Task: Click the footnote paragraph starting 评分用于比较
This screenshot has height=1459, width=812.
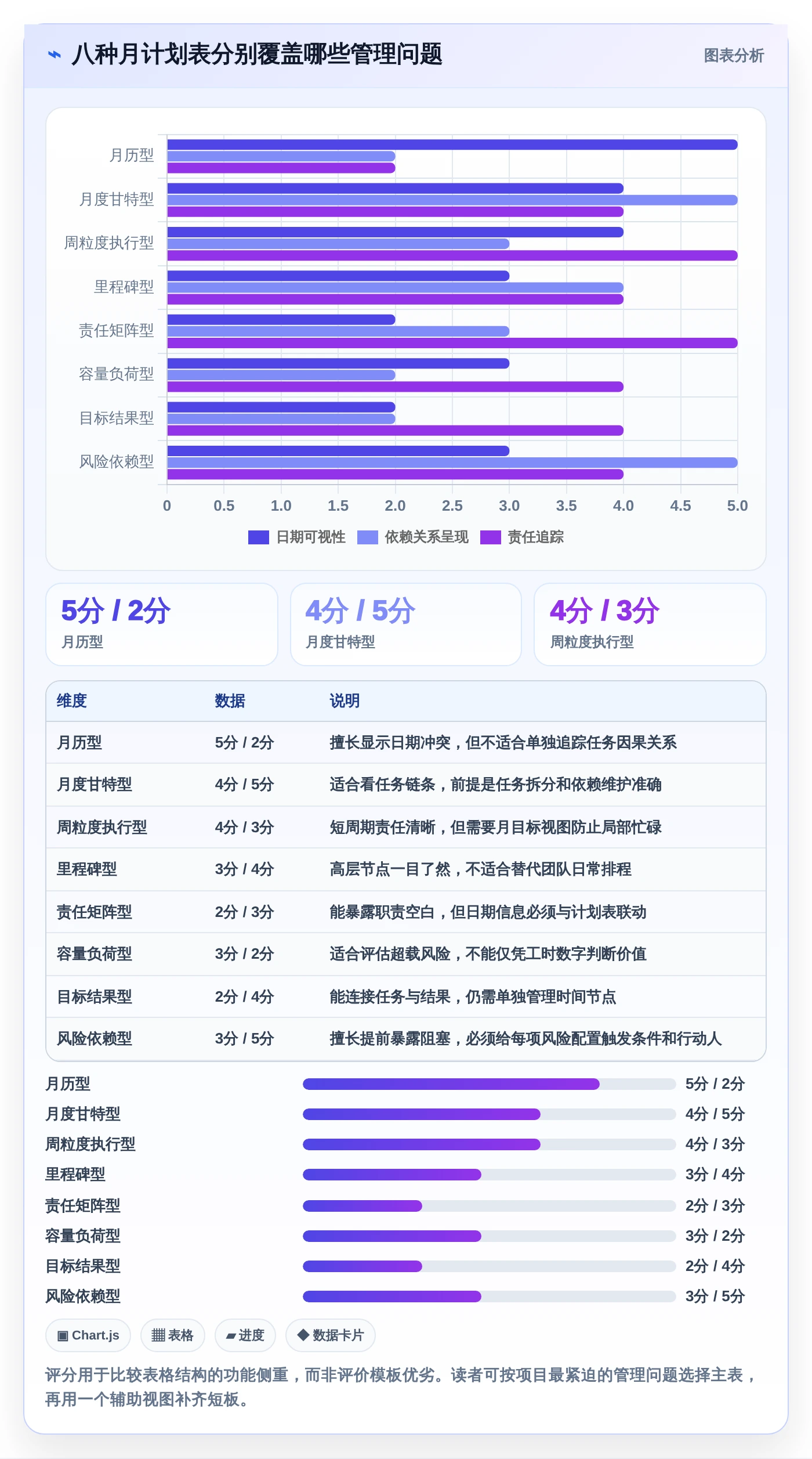Action: (402, 1387)
